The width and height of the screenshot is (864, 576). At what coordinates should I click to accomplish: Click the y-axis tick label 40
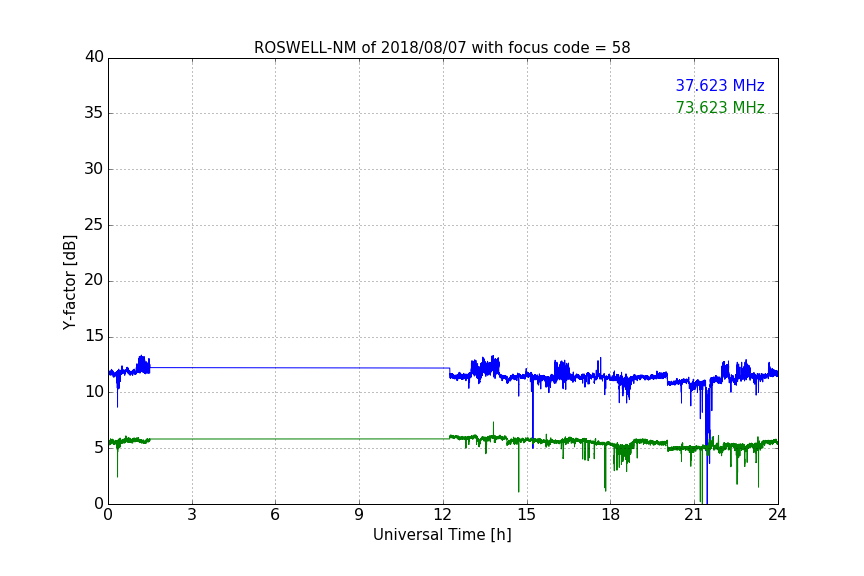[x=94, y=57]
